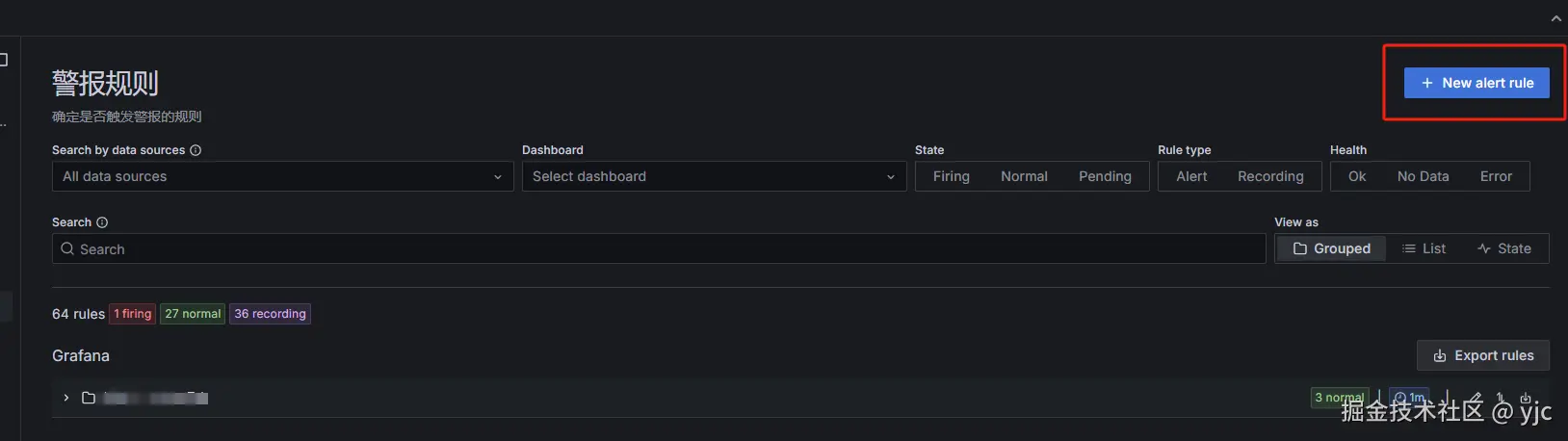The image size is (1568, 441).
Task: Click the Export rules button
Action: (1483, 355)
